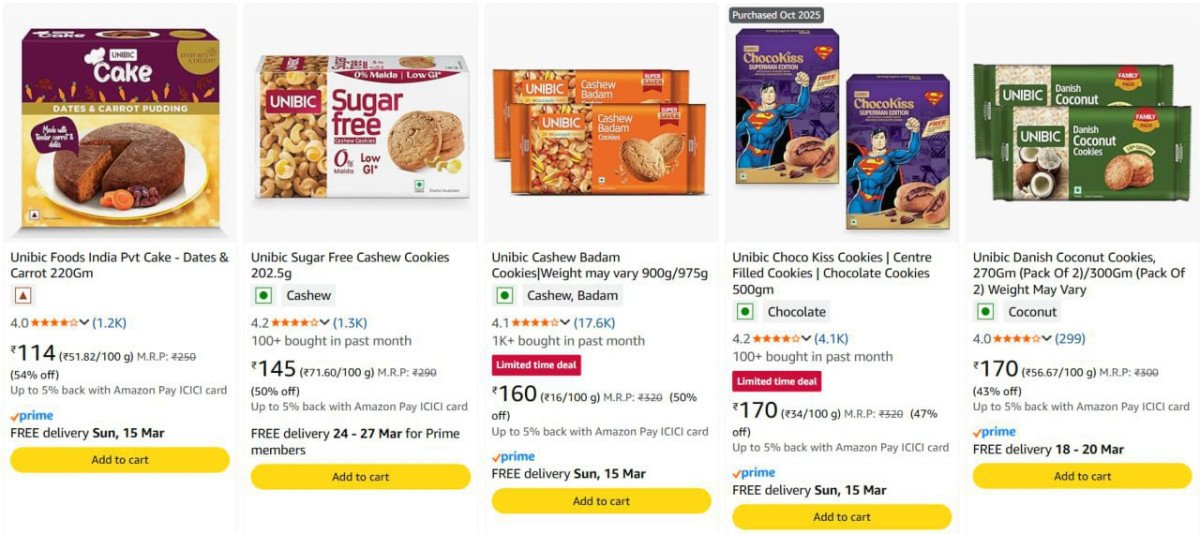Click green veg icon next to Cashew label
The height and width of the screenshot is (534, 1200).
[264, 296]
